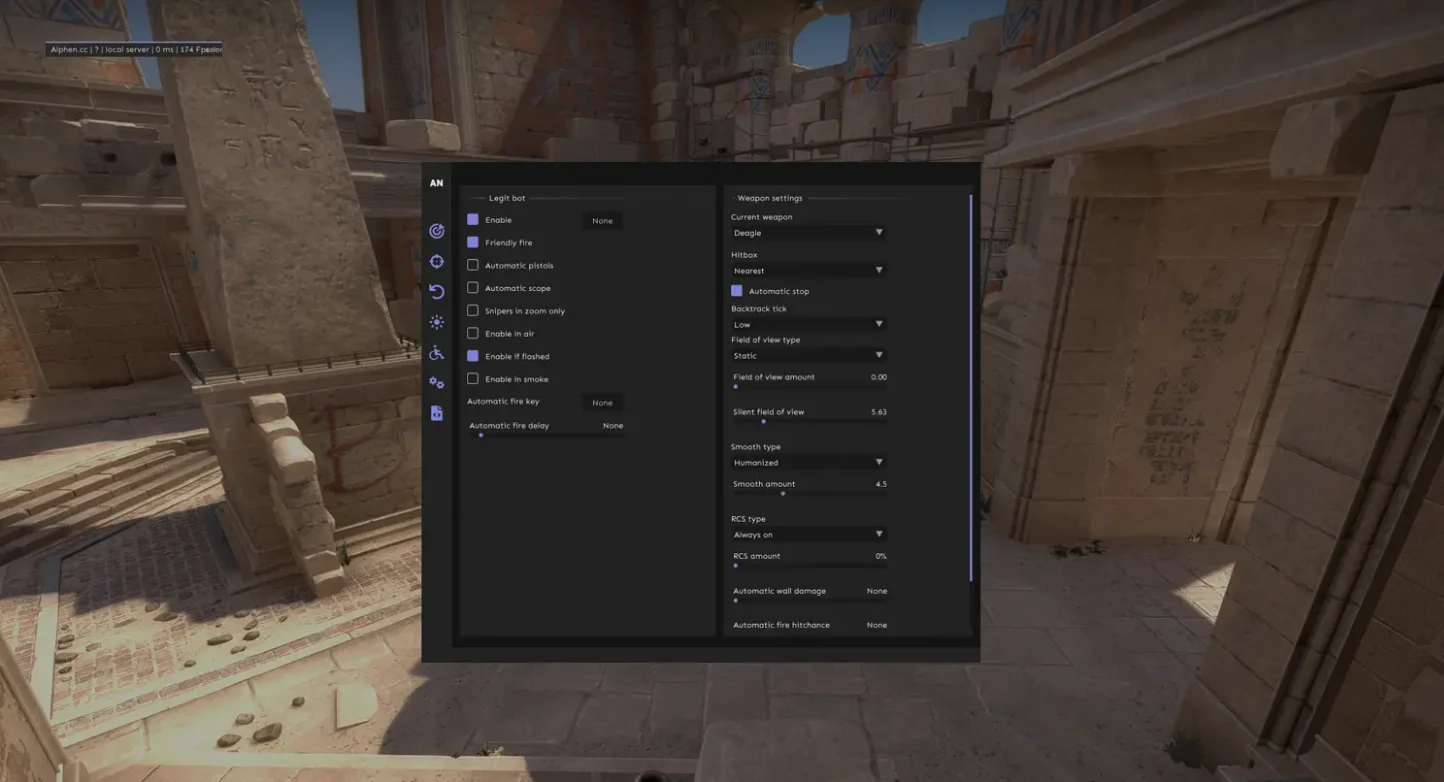Expand the Hitbox dropdown set to Nearest
1444x782 pixels.
point(808,270)
